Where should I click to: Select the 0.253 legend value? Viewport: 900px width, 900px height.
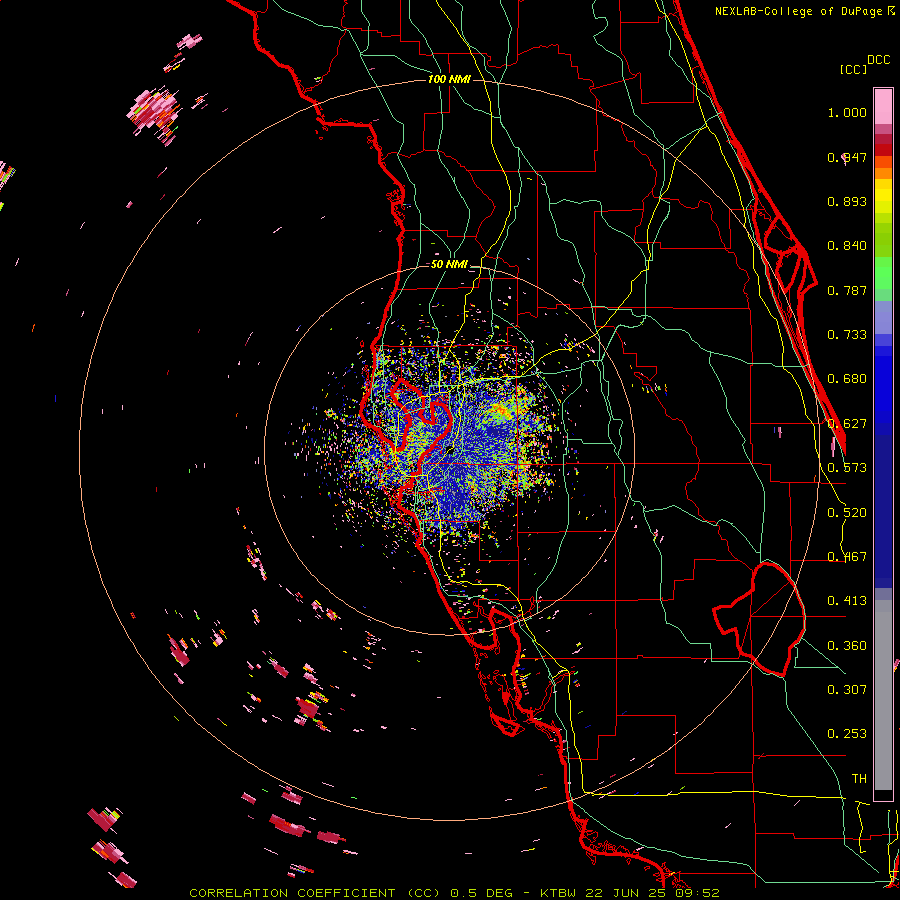(847, 734)
